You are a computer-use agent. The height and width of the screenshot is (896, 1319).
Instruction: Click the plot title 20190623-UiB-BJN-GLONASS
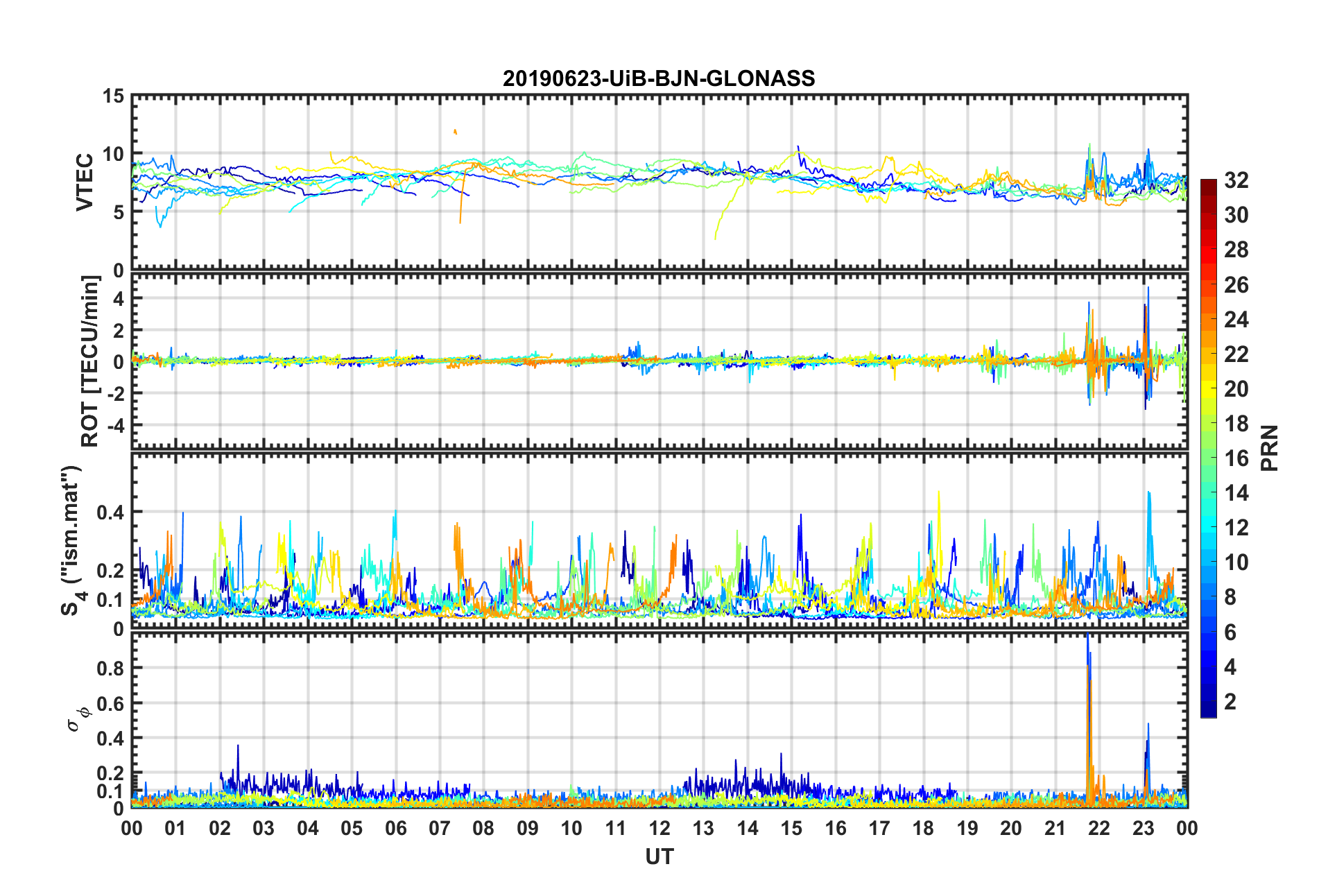pos(659,78)
